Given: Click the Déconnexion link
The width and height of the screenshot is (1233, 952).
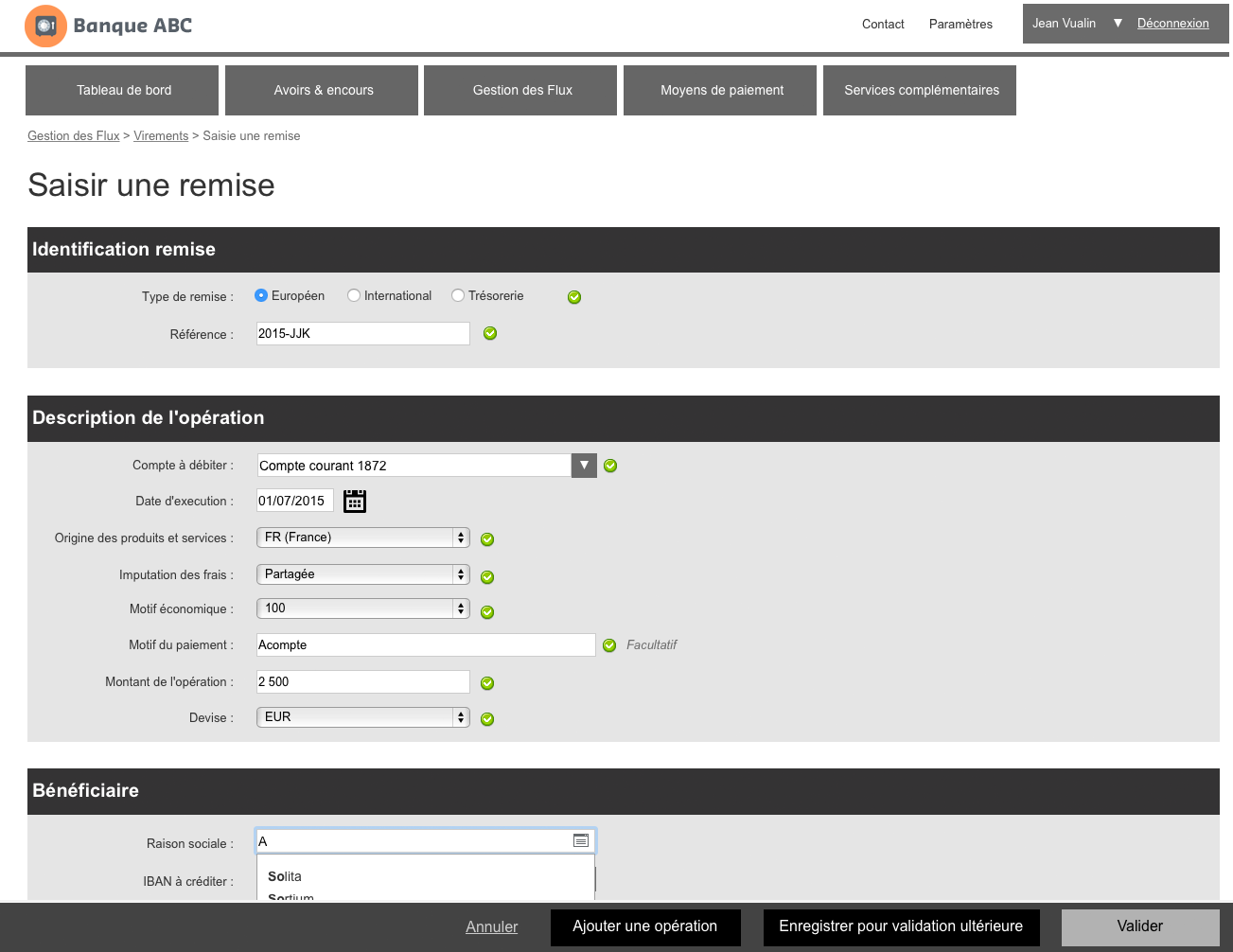Looking at the screenshot, I should click(x=1172, y=23).
